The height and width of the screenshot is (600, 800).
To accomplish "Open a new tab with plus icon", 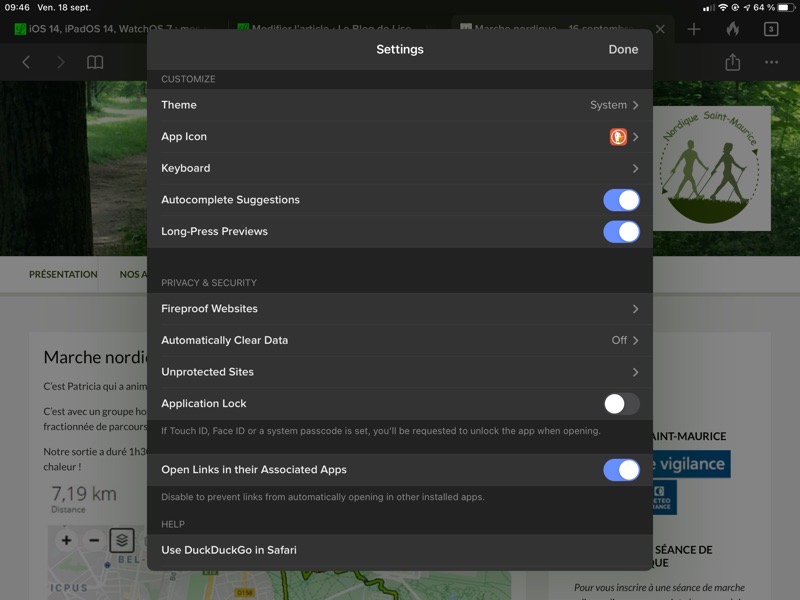I will pyautogui.click(x=694, y=29).
